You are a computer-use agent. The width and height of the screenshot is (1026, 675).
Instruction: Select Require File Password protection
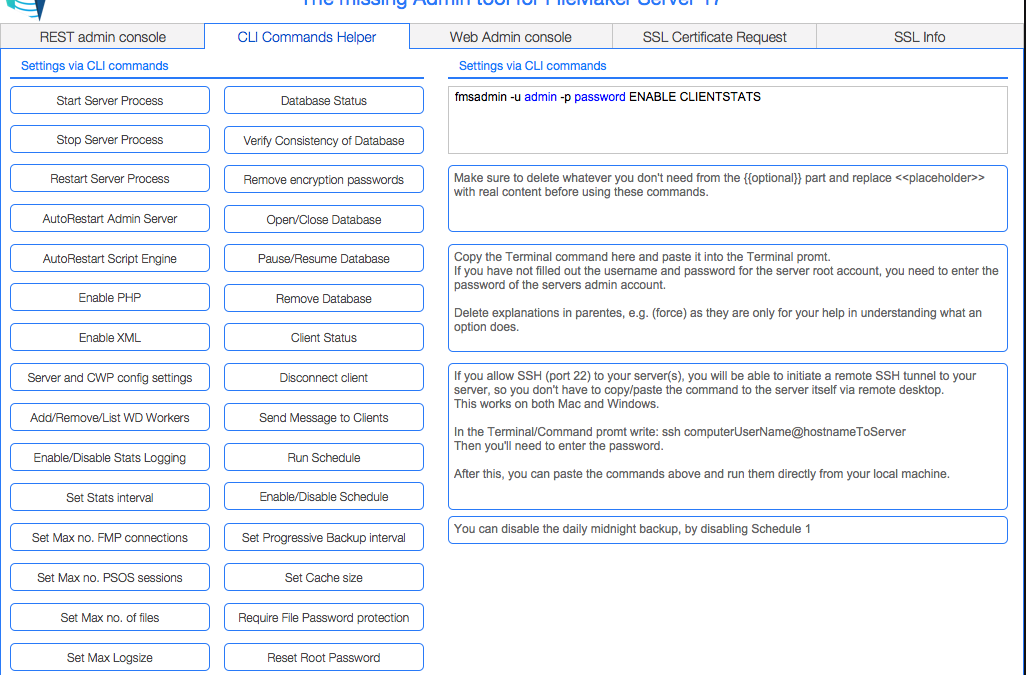point(324,617)
